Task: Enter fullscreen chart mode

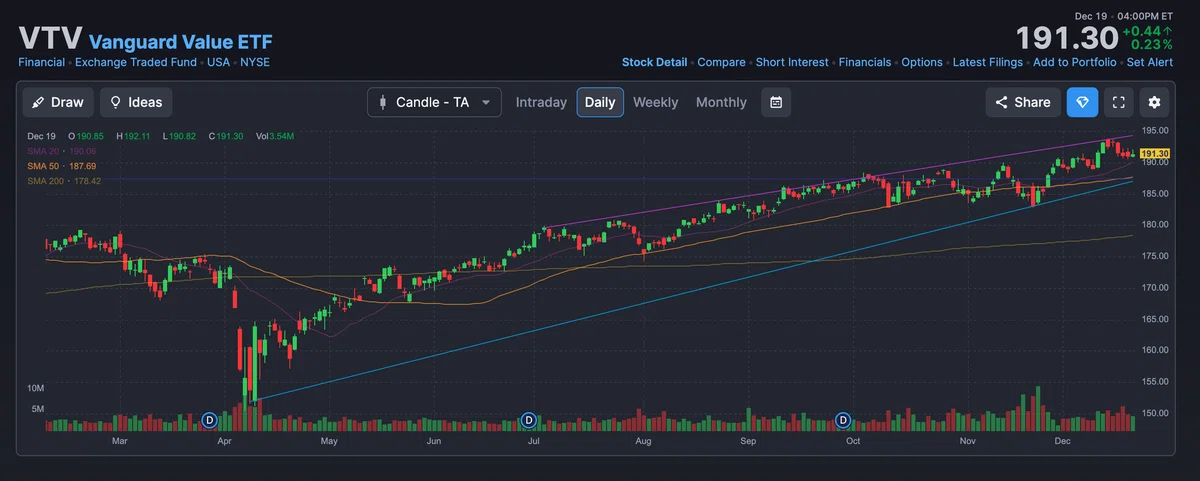Action: tap(1119, 102)
